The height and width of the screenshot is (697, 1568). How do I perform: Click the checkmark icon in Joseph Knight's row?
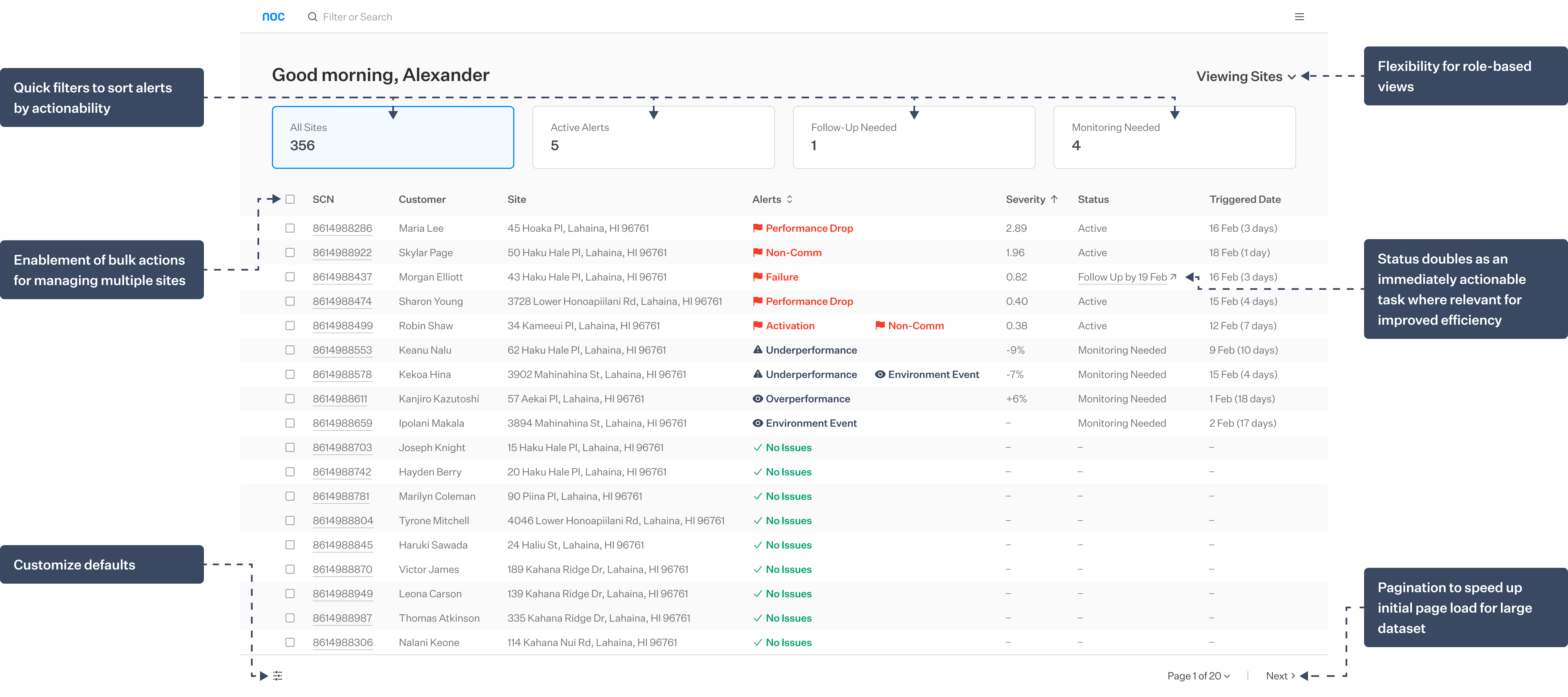click(758, 447)
